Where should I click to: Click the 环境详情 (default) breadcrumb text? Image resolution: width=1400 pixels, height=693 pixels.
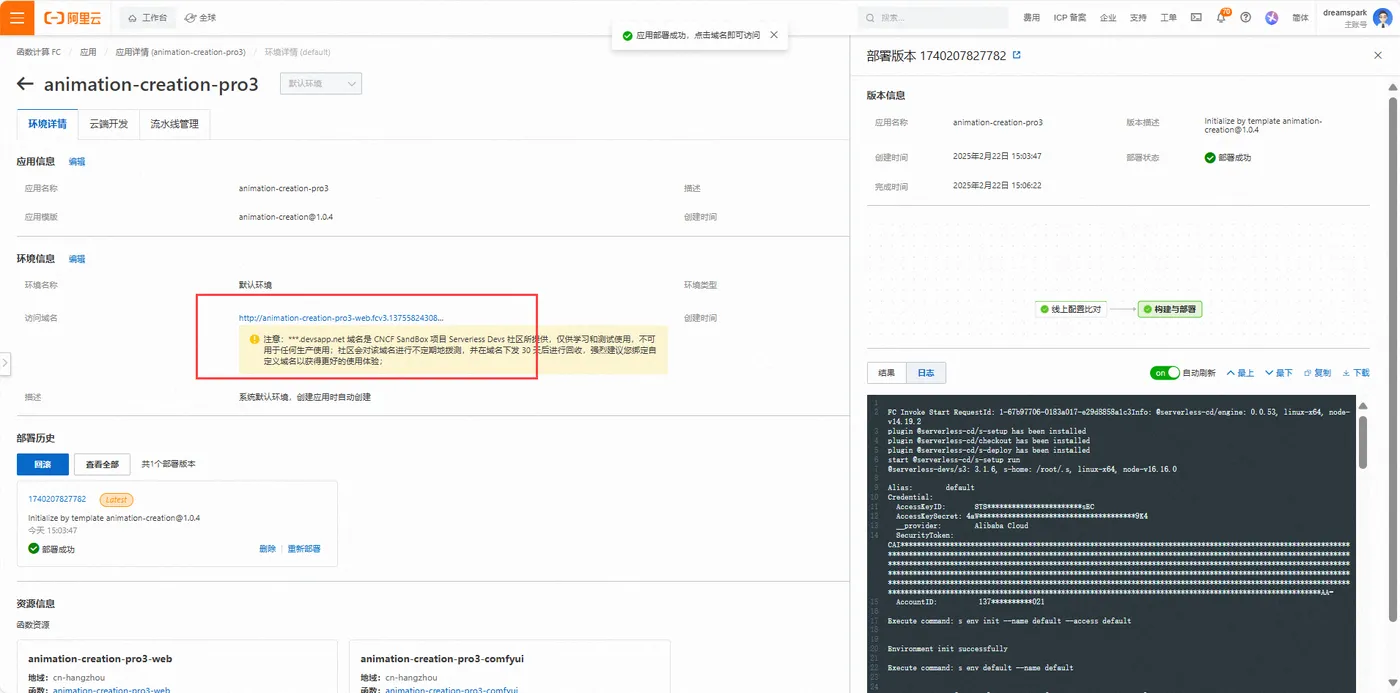[x=297, y=51]
